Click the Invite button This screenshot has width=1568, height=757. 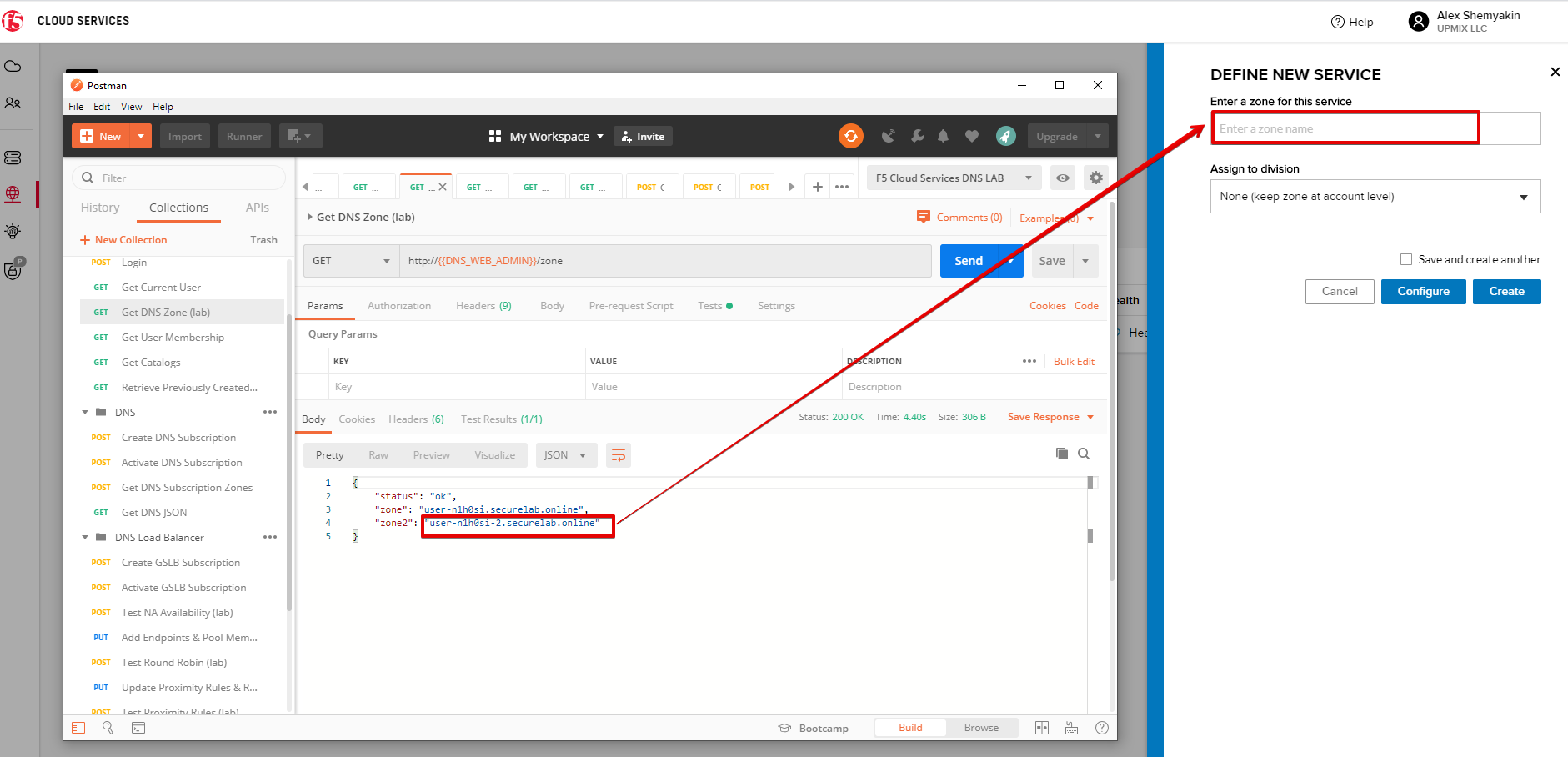[643, 136]
